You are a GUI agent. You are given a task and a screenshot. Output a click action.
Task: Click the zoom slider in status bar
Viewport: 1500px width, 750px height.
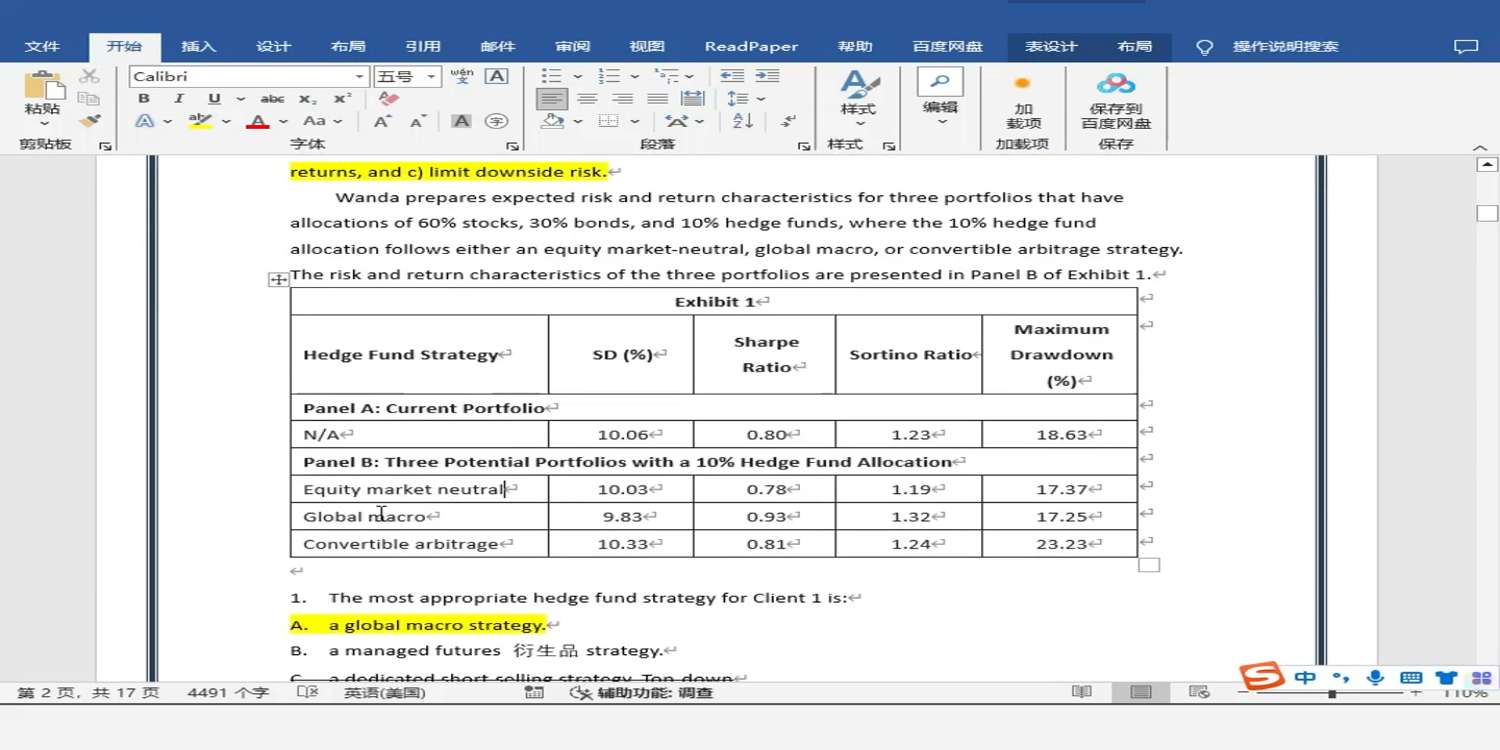point(1330,693)
